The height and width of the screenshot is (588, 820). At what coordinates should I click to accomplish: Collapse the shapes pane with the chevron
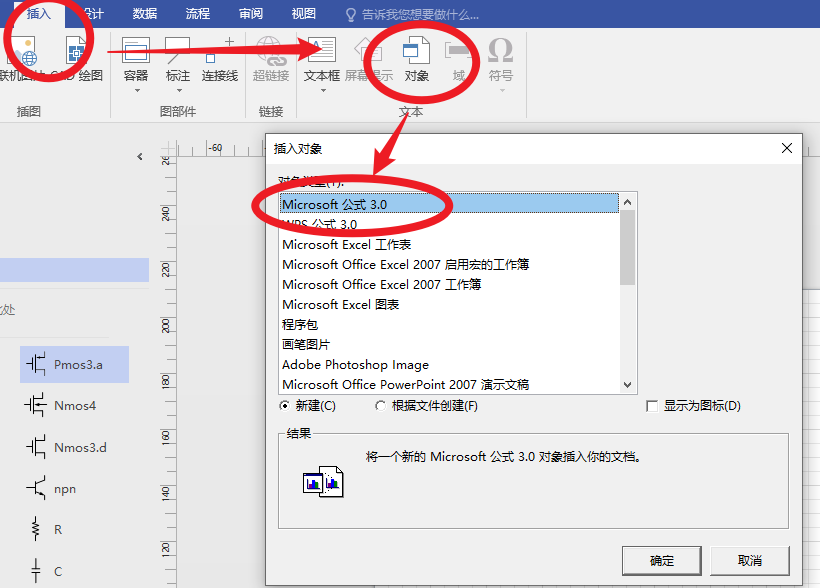[x=140, y=156]
